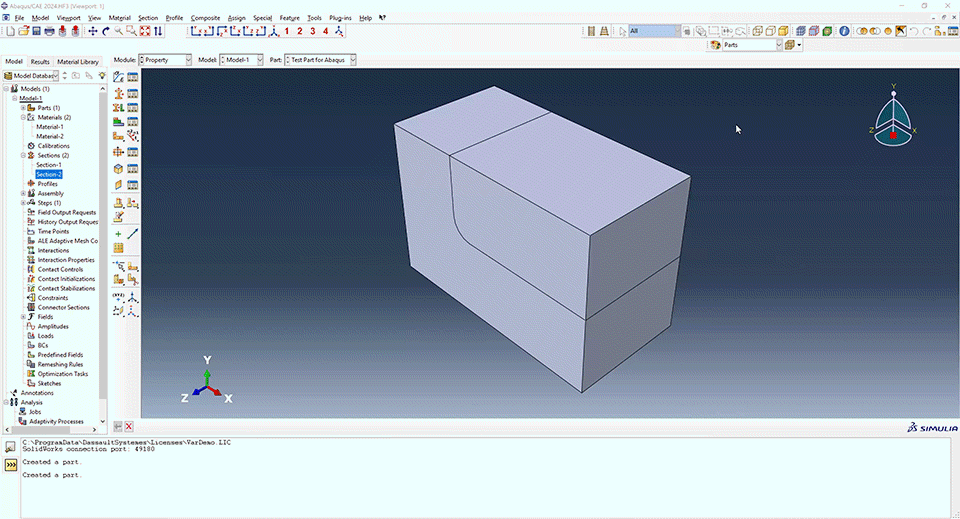Screen dimensions: 960x519
Task: Toggle the command line interface button
Action: click(11, 464)
